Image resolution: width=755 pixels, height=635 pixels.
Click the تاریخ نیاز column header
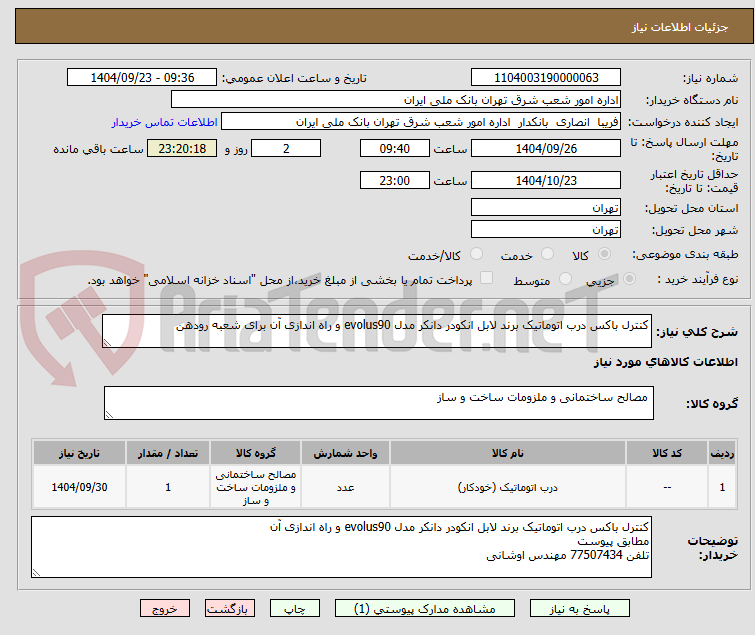[x=79, y=453]
